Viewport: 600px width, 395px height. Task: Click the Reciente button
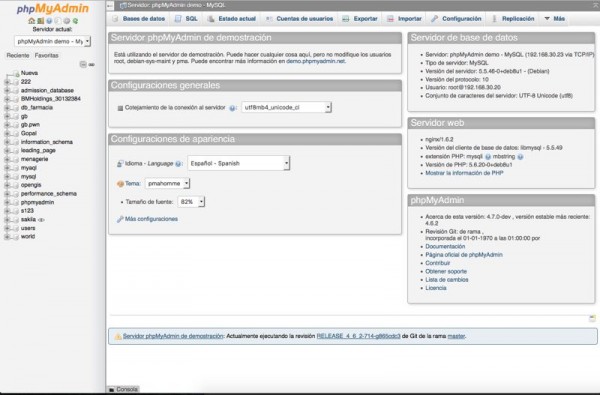pyautogui.click(x=18, y=55)
